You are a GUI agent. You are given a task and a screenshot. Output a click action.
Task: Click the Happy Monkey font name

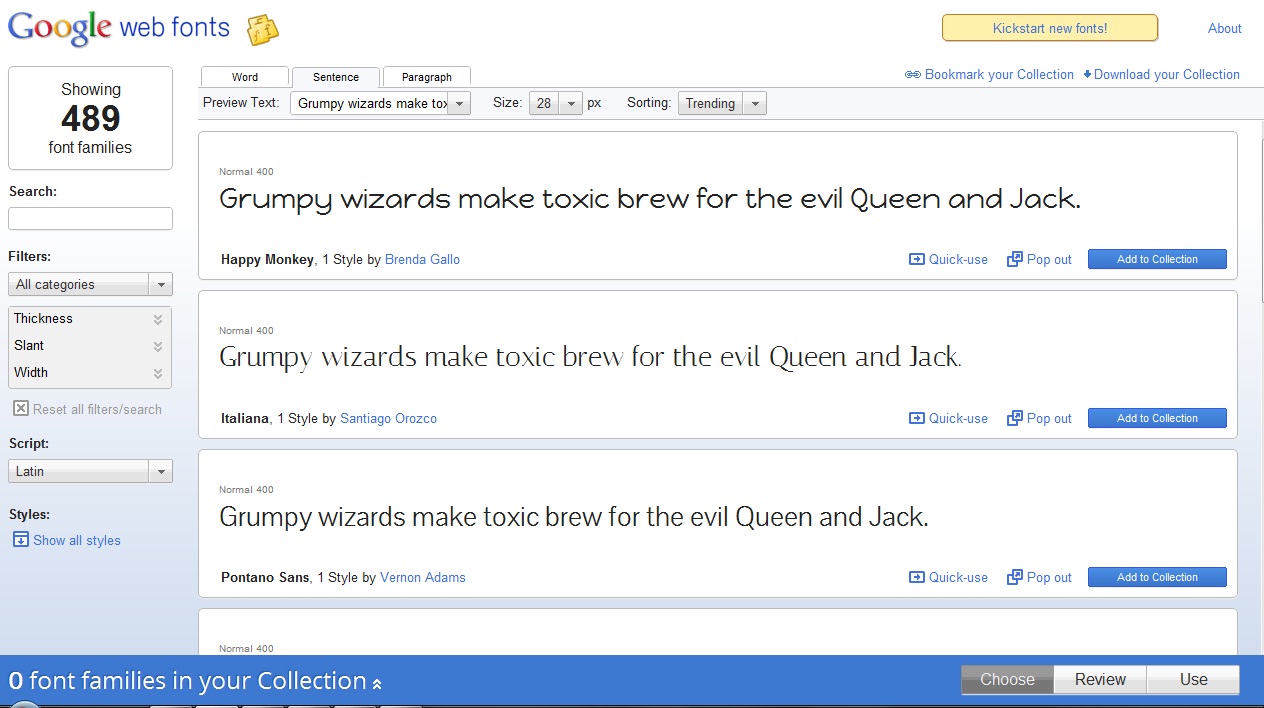(267, 259)
